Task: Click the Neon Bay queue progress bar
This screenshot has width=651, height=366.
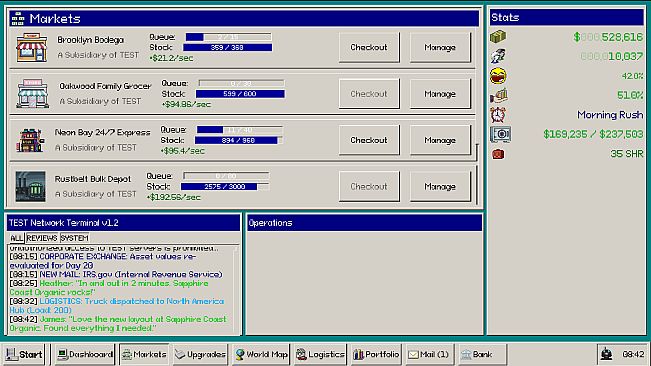Action: [x=240, y=130]
